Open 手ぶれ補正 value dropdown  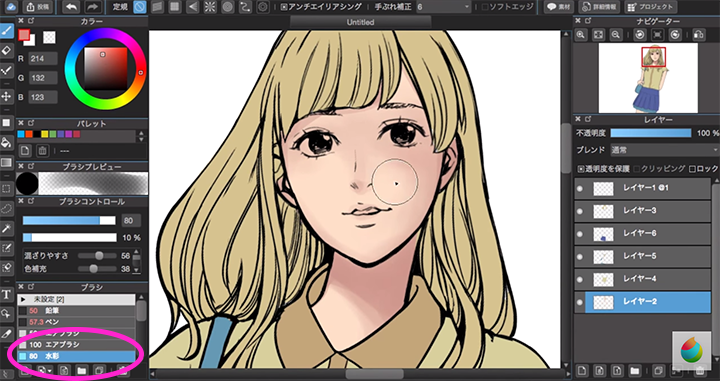444,7
